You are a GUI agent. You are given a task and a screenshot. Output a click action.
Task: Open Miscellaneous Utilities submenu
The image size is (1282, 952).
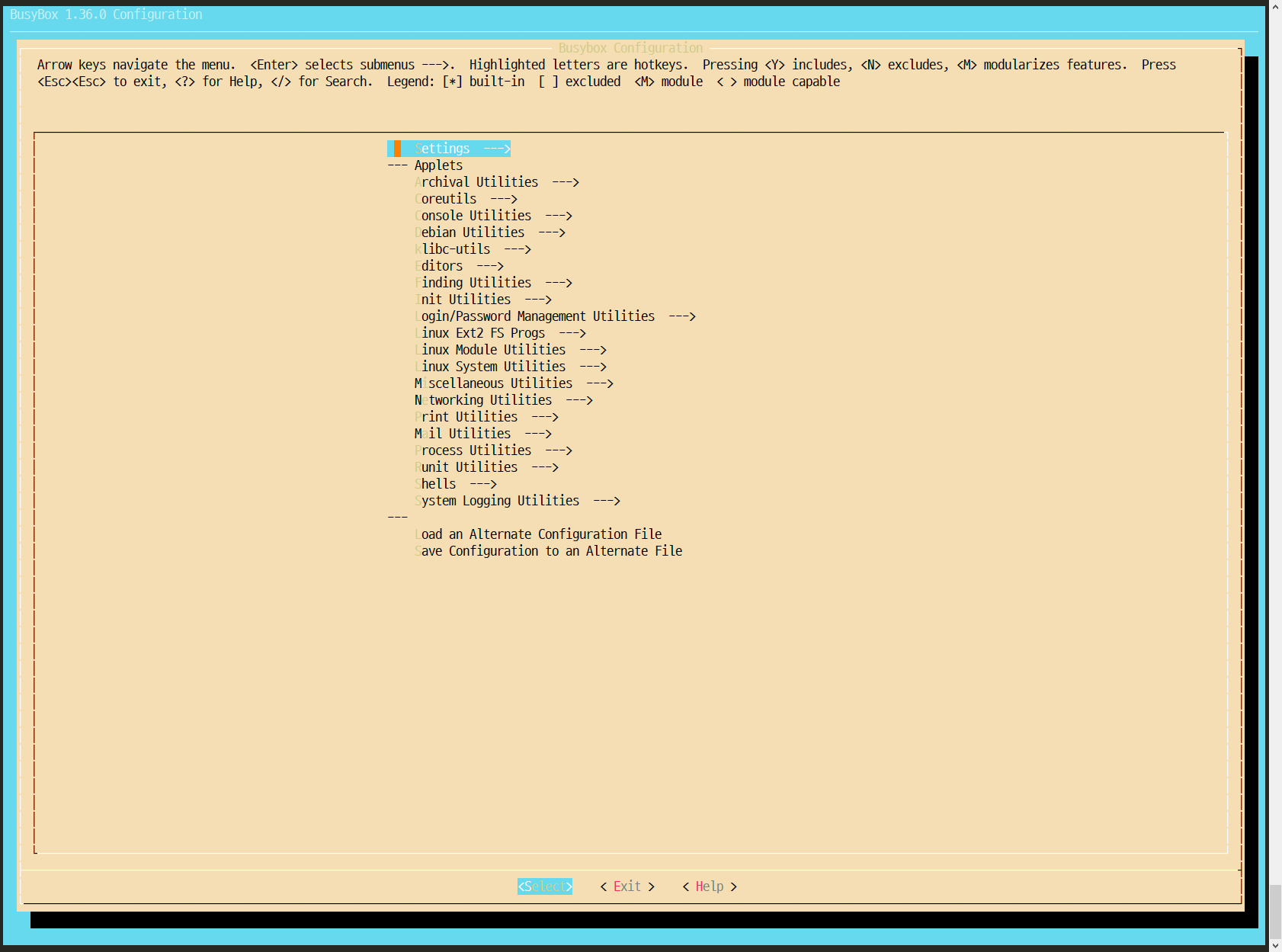coord(514,383)
